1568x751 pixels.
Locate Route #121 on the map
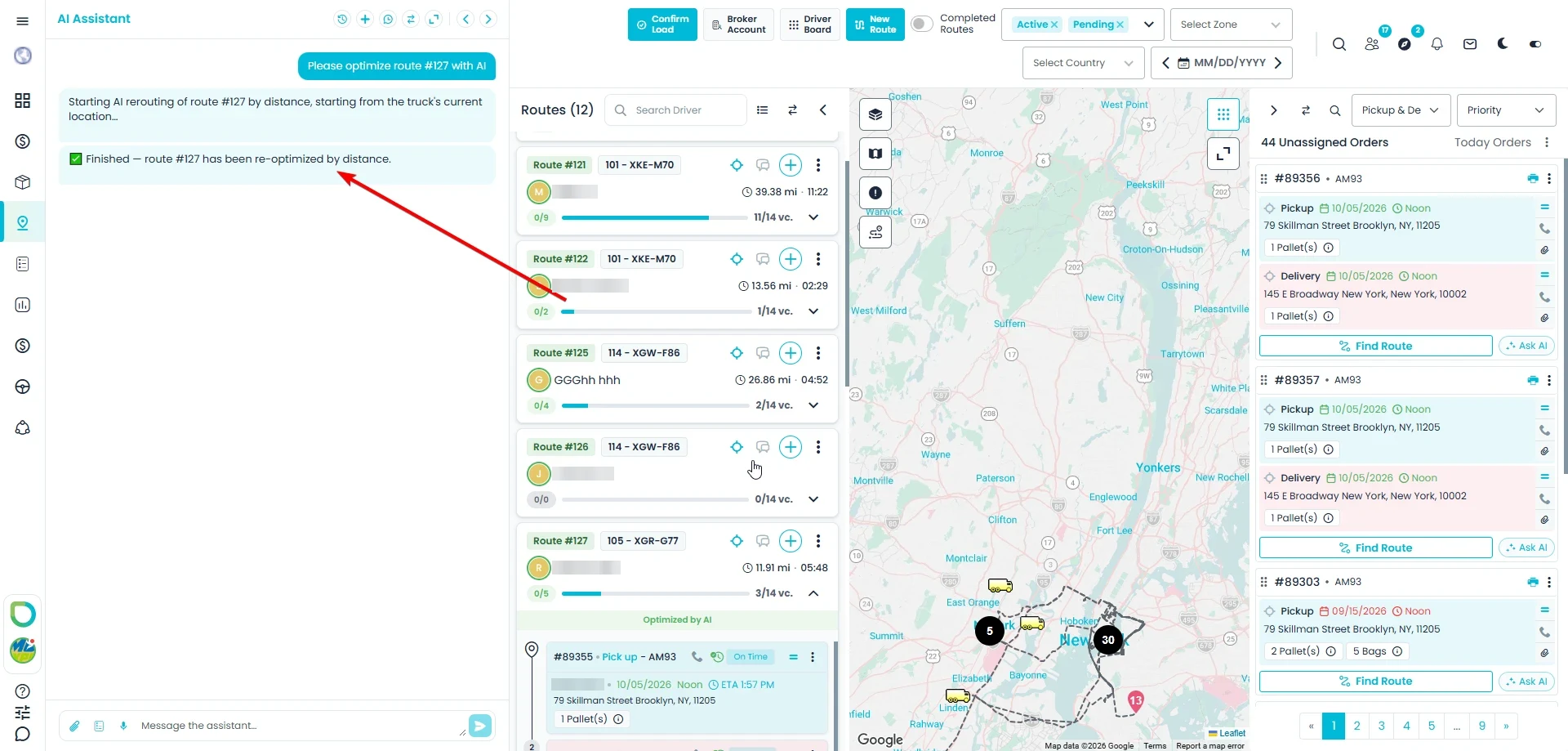737,165
